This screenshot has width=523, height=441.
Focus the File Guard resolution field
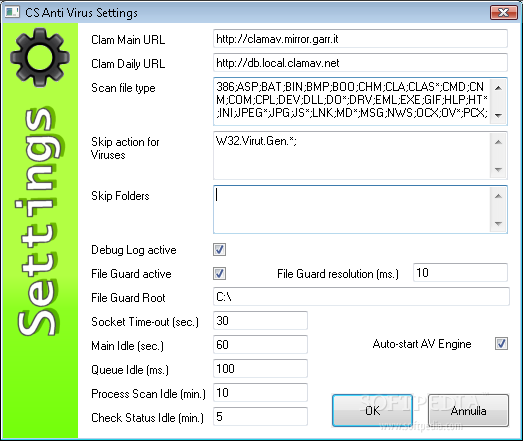click(460, 273)
